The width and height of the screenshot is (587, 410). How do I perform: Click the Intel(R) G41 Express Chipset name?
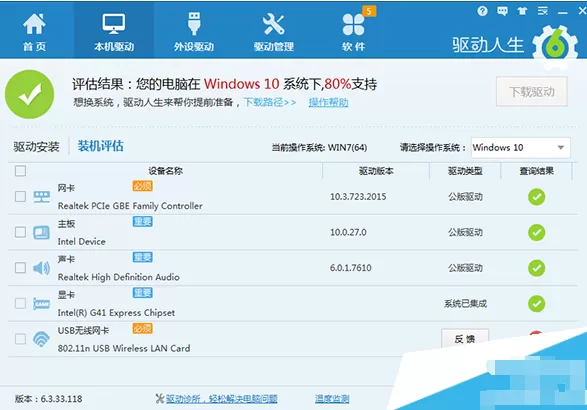pyautogui.click(x=116, y=313)
